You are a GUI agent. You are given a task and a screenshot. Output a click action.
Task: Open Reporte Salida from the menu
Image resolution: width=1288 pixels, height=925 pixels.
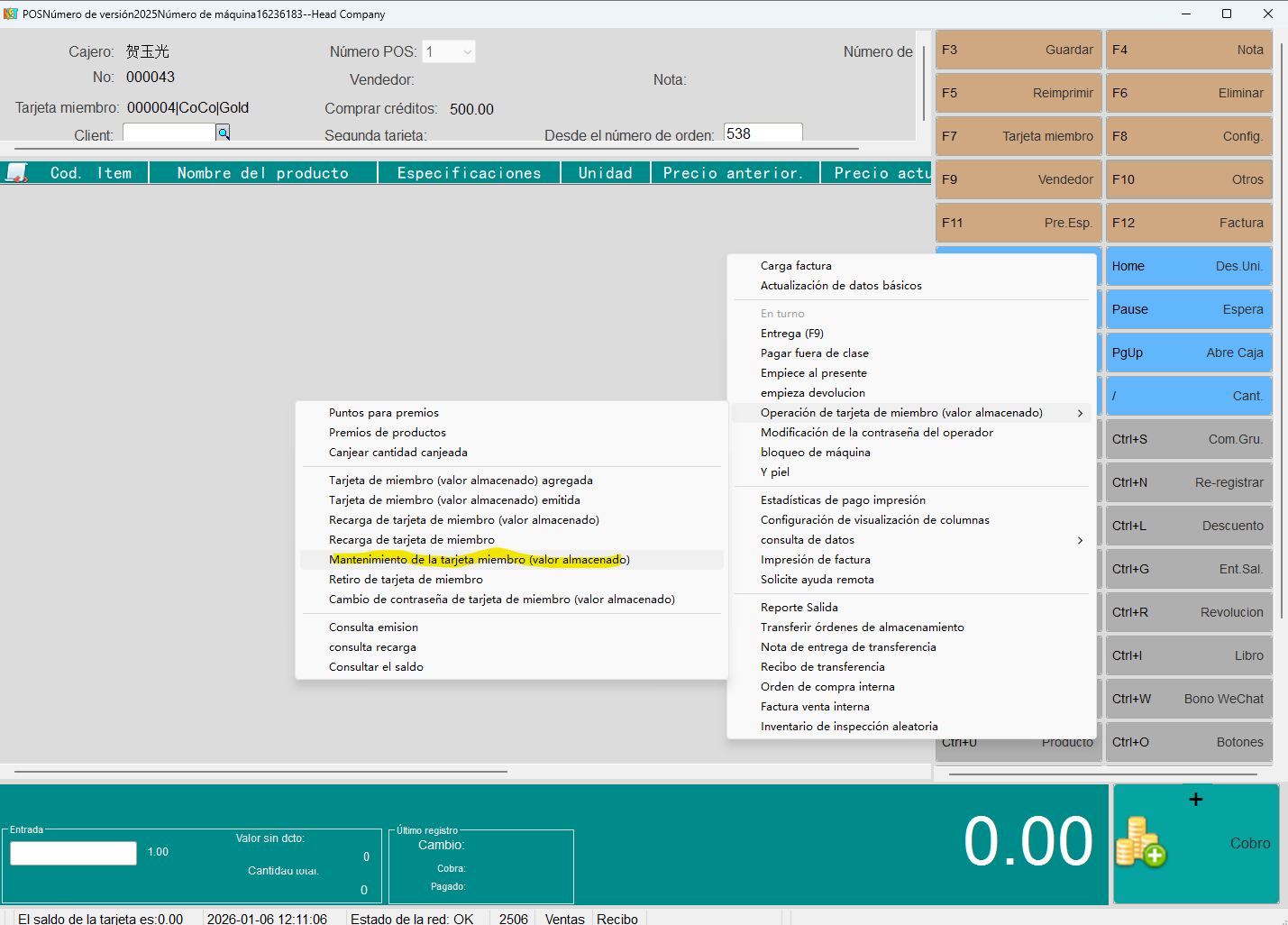point(799,608)
